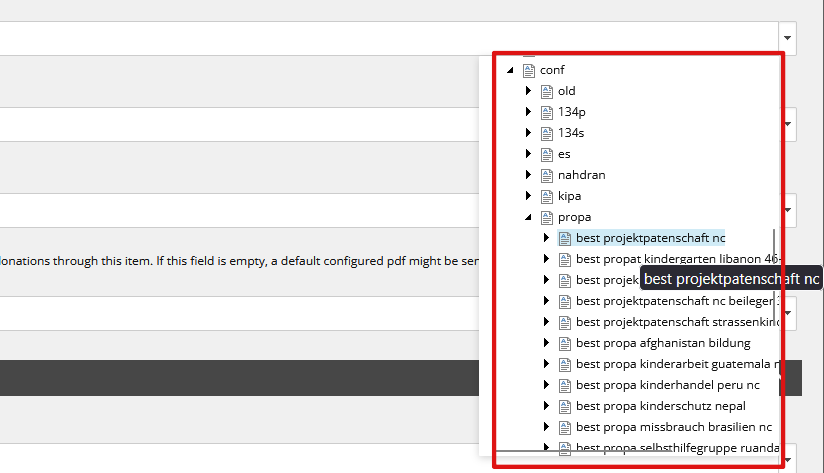Choose best propat kindergarten libanon entry
Screen dimensions: 824x473
click(x=677, y=259)
